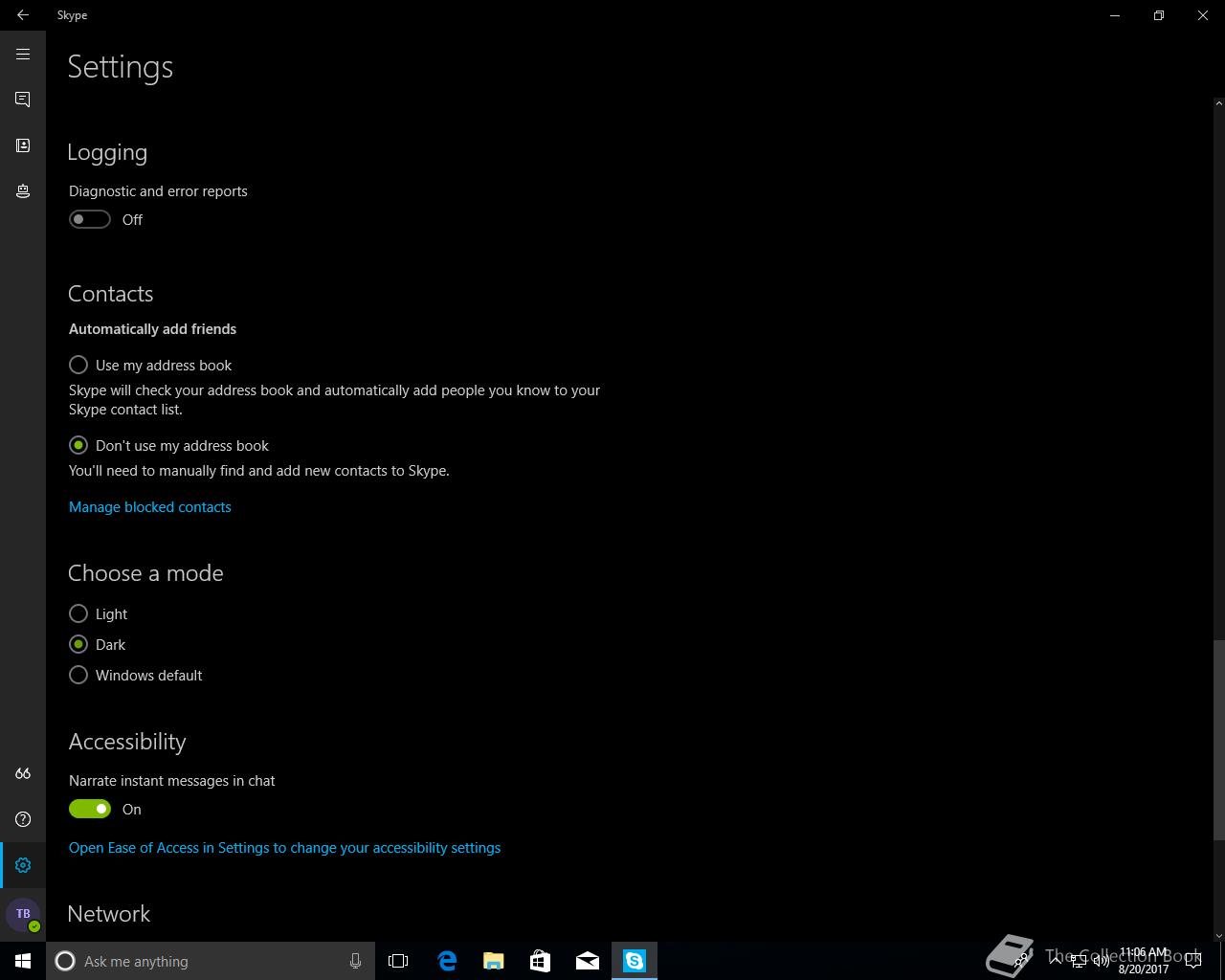The image size is (1225, 980).
Task: Click the Skype taskbar icon
Action: [x=635, y=961]
